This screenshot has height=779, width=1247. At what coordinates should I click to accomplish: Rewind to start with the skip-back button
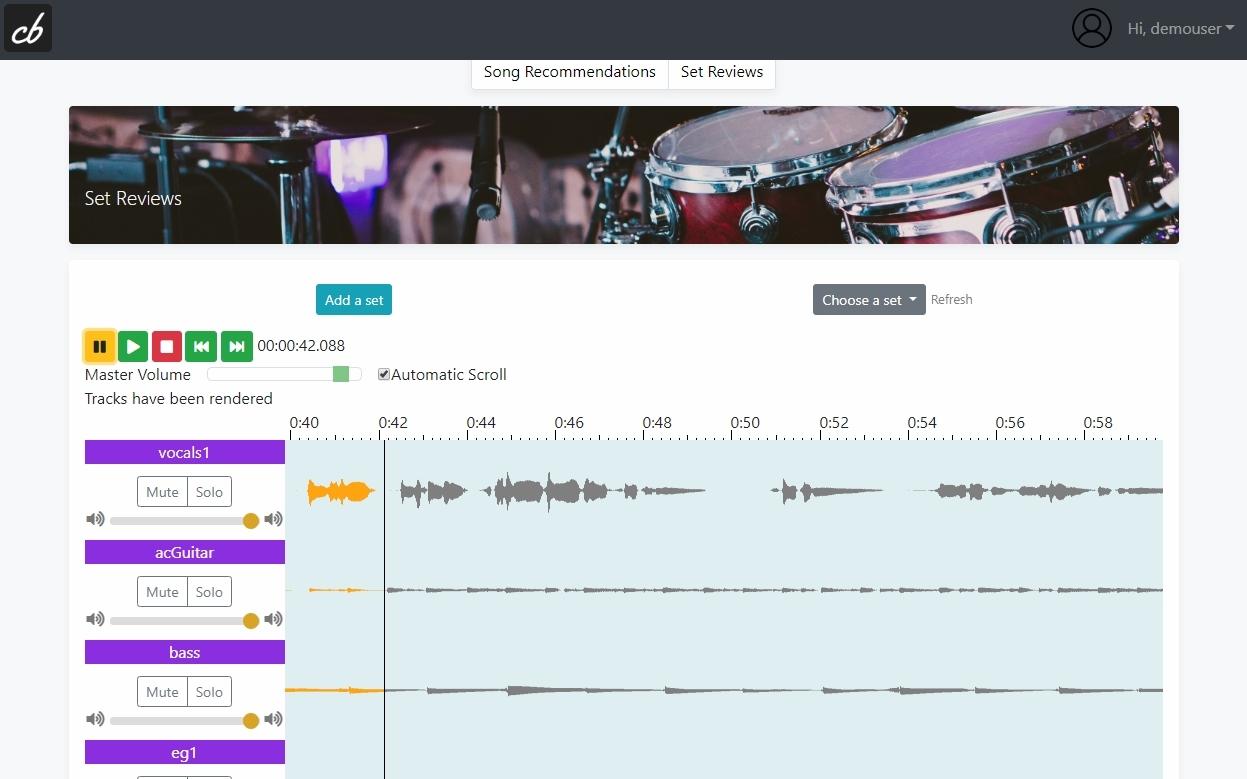[201, 346]
